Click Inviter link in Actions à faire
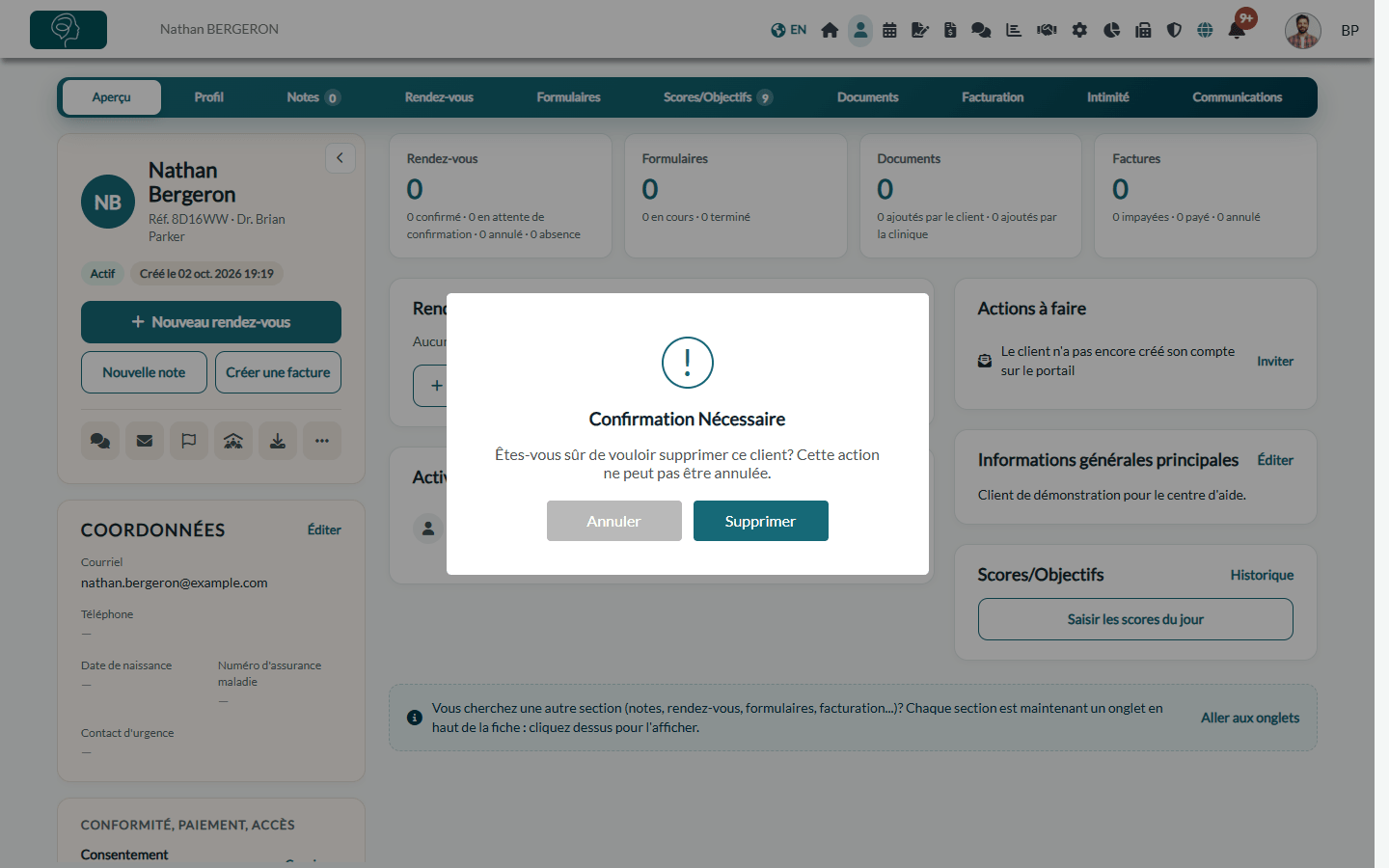Viewport: 1389px width, 868px height. tap(1275, 361)
